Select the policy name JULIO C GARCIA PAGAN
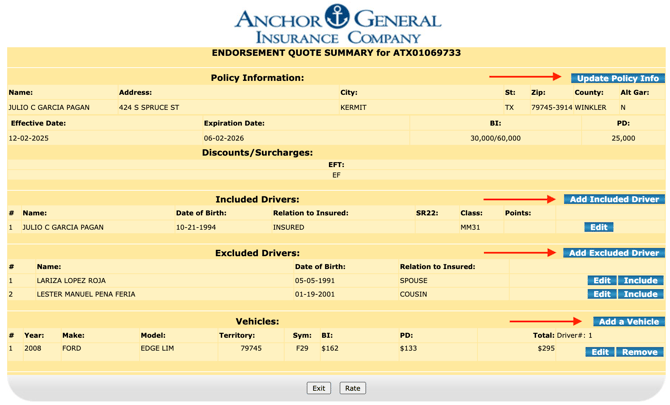This screenshot has height=405, width=670. [x=49, y=108]
